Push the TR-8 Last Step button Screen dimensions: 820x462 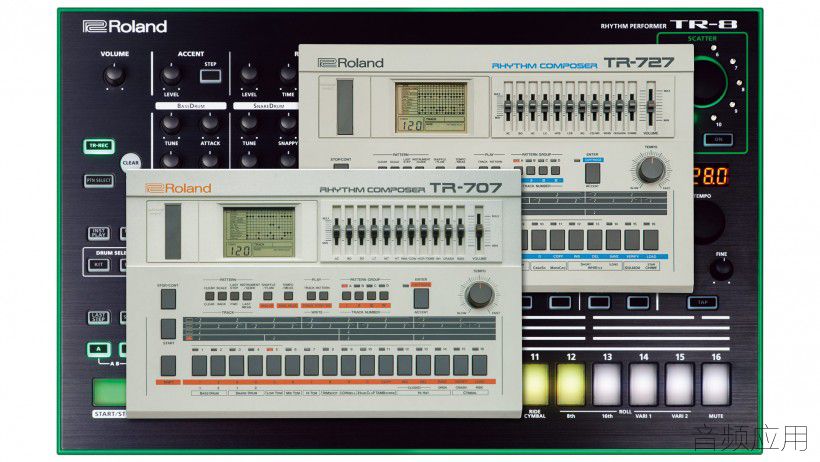tap(99, 318)
